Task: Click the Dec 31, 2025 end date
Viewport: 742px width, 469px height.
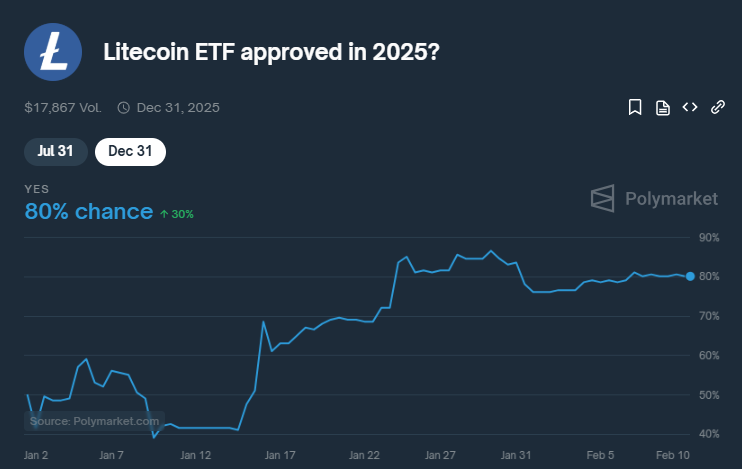Action: (177, 107)
